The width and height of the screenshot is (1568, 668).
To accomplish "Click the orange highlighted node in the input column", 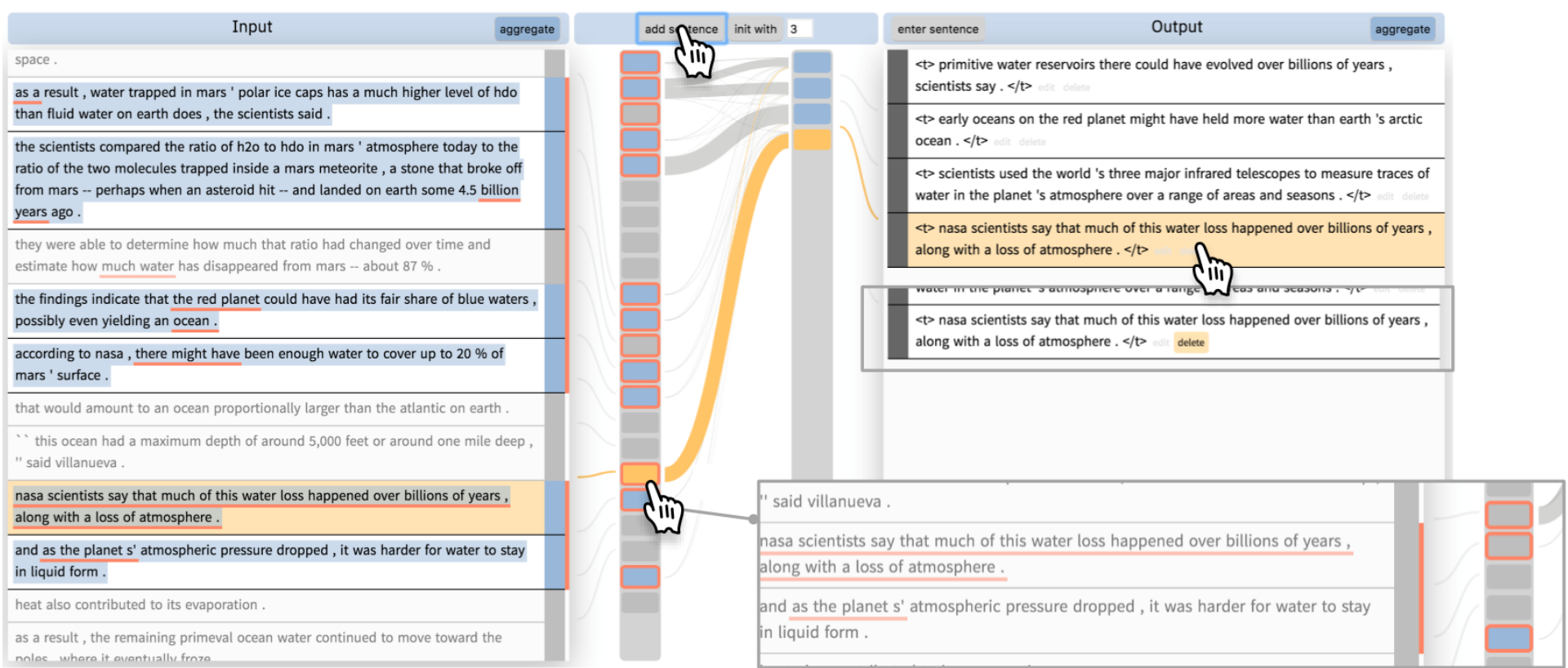I will pyautogui.click(x=640, y=474).
